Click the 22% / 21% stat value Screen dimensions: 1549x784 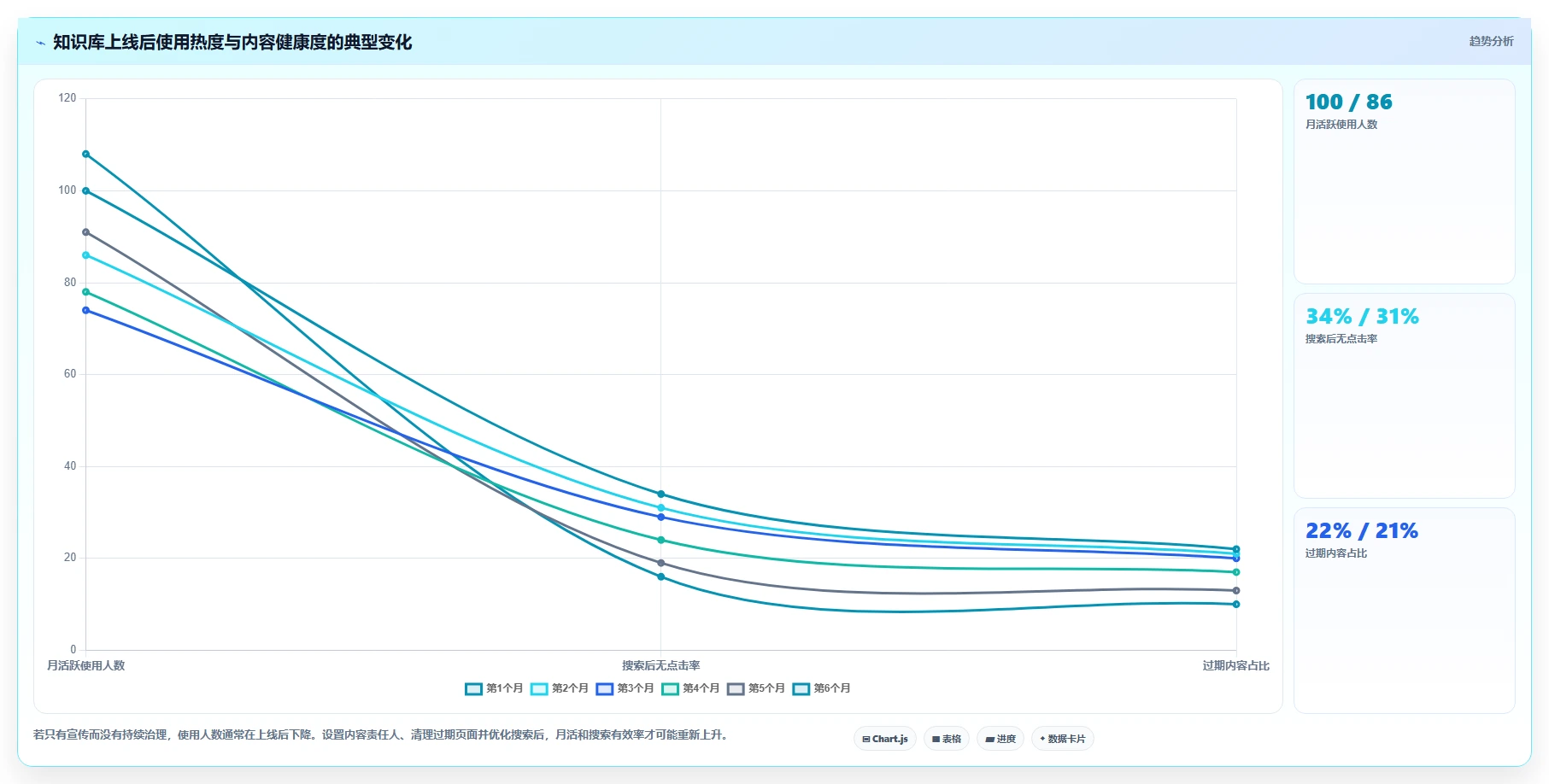(1362, 531)
